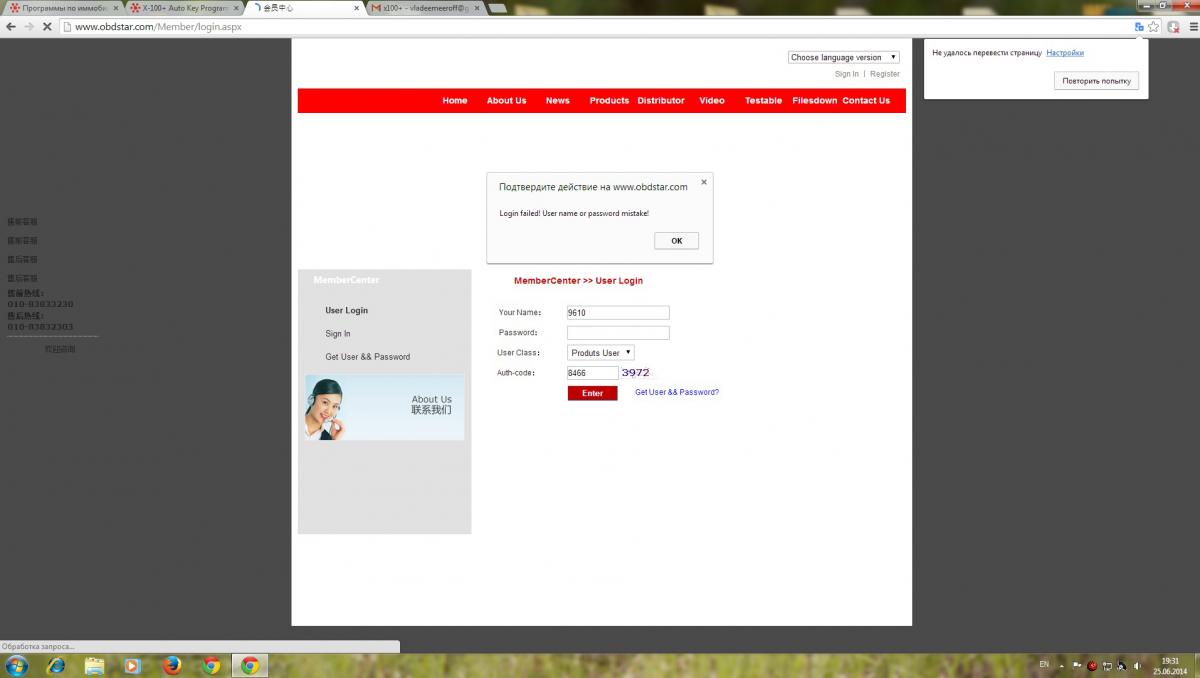
Task: Show hidden system tray icons
Action: point(1062,665)
